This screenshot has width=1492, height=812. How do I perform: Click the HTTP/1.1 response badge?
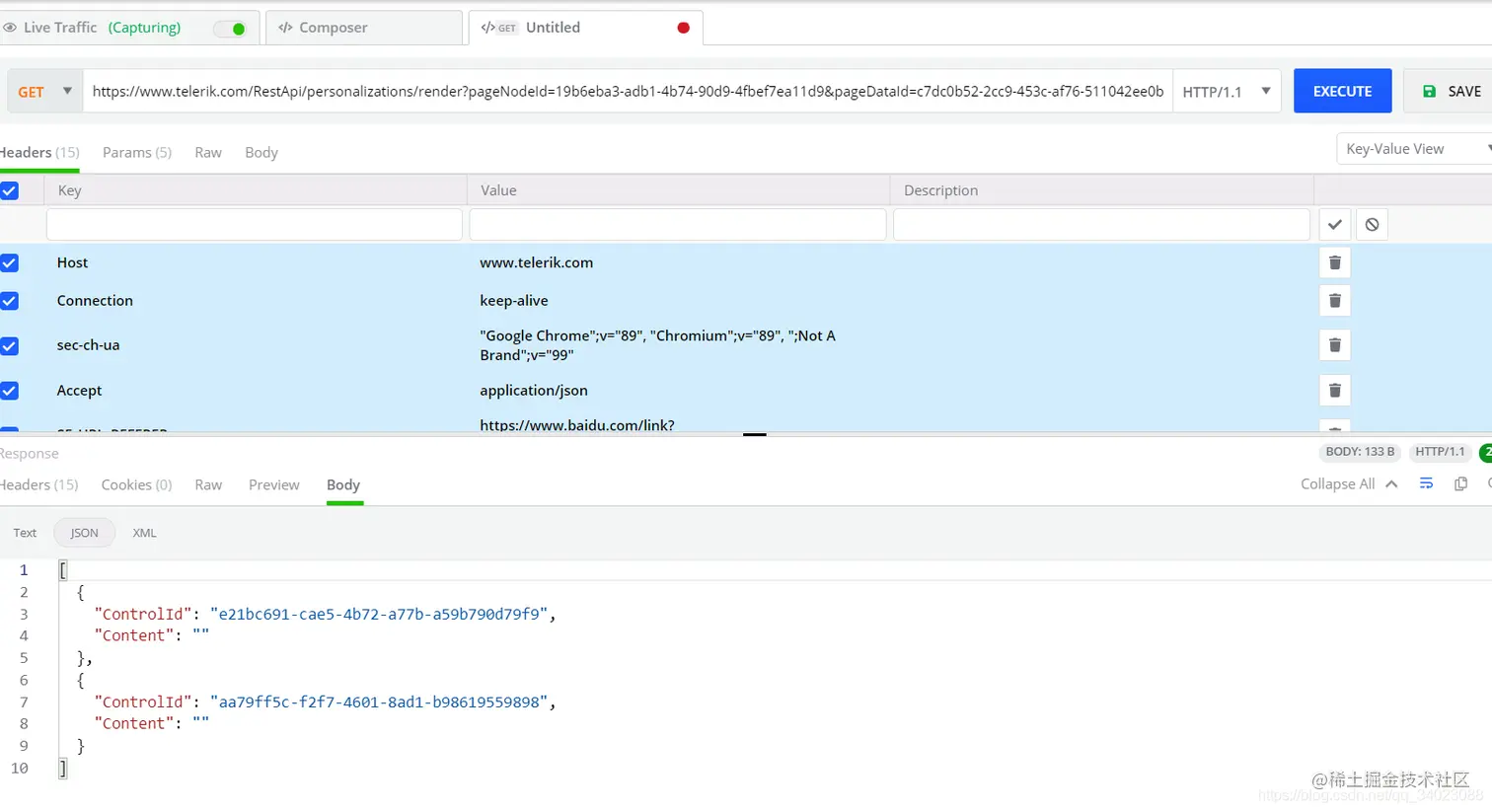click(1440, 452)
